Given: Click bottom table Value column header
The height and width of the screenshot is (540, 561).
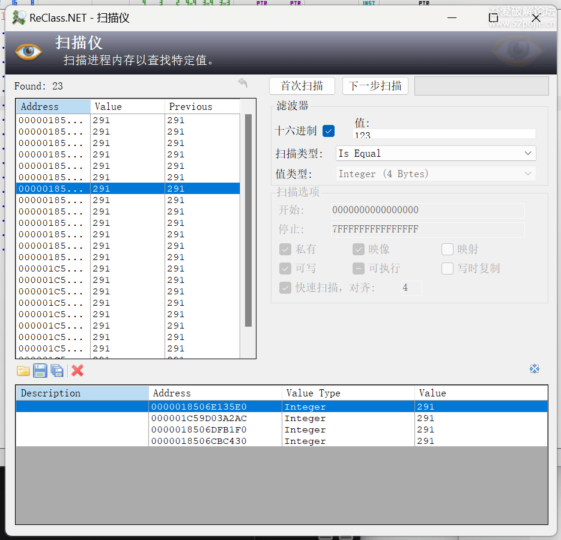Looking at the screenshot, I should 481,393.
